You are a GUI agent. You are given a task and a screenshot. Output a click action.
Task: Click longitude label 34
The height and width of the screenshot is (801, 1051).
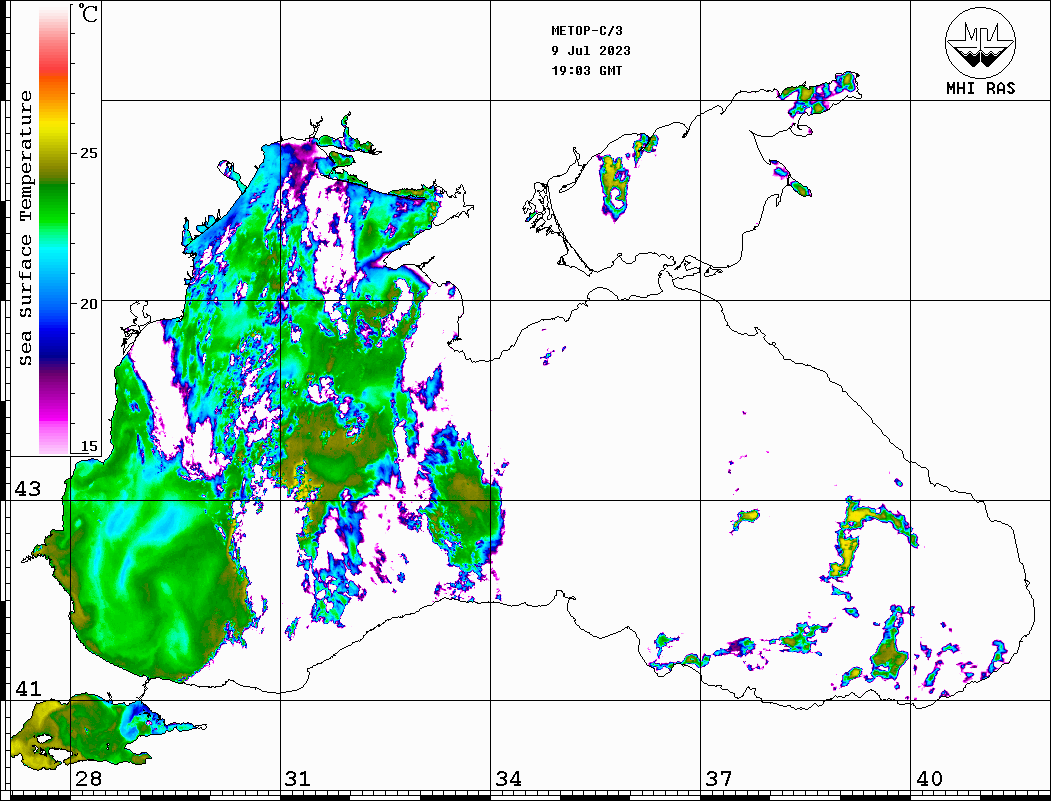[x=509, y=778]
